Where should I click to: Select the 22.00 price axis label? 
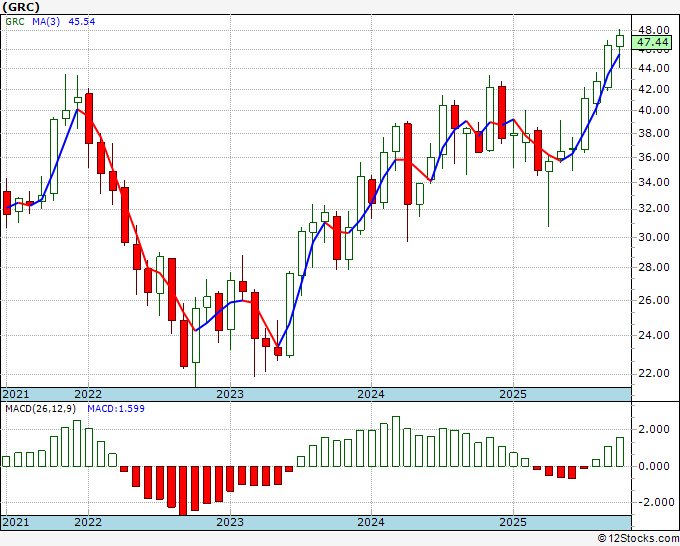click(653, 373)
